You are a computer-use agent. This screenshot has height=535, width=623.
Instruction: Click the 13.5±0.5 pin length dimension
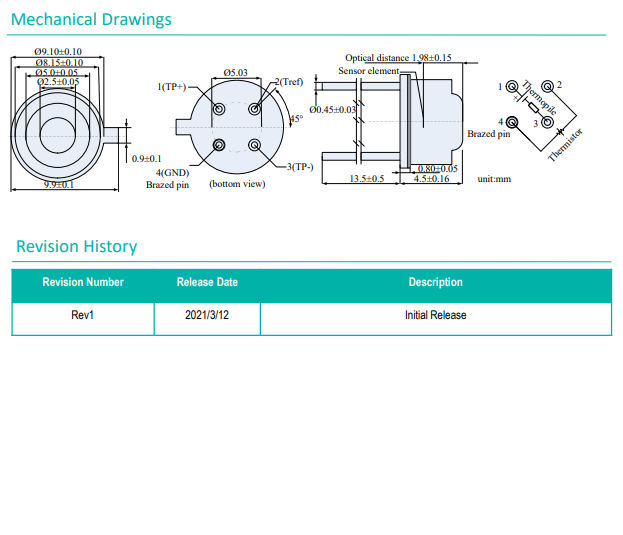[367, 178]
